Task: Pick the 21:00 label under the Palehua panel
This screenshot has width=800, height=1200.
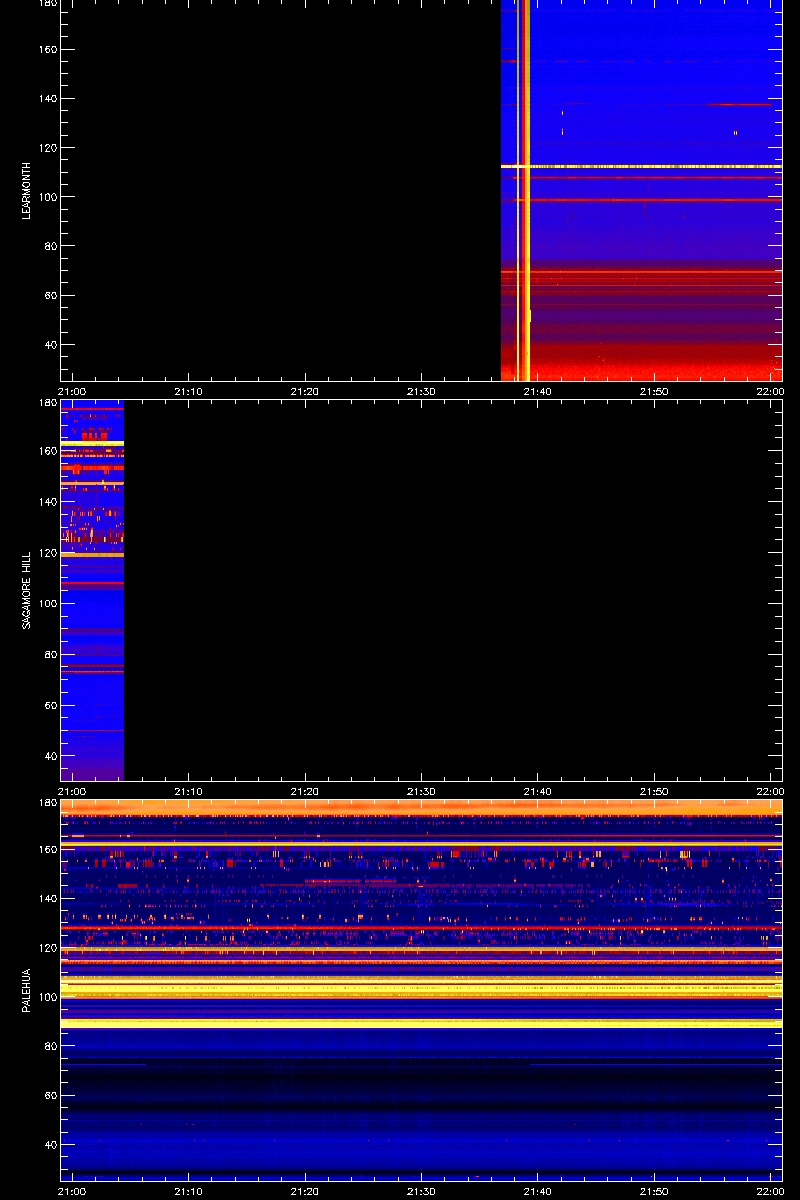Action: tap(72, 1191)
